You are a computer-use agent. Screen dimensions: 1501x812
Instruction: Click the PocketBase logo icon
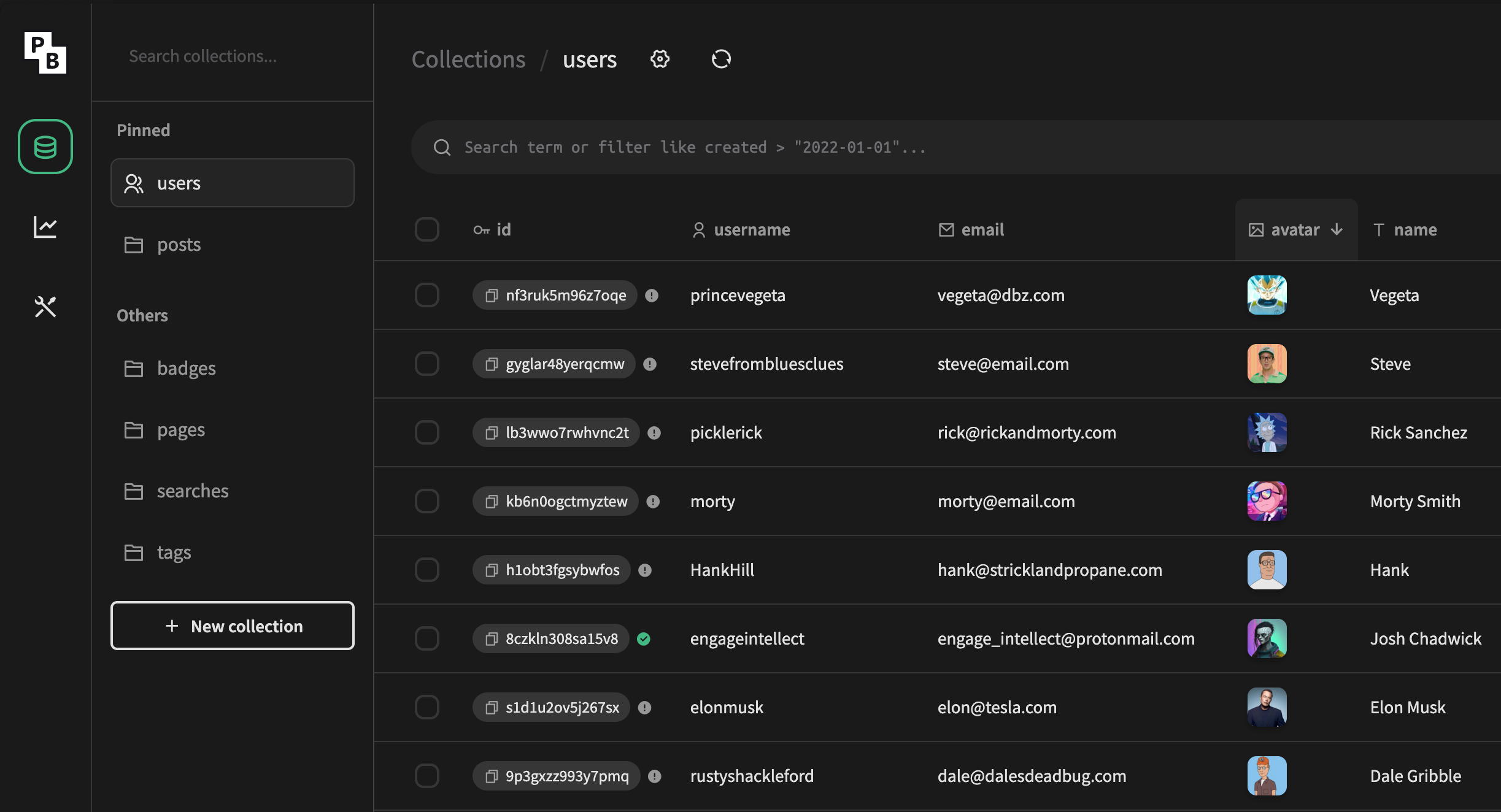[x=45, y=53]
